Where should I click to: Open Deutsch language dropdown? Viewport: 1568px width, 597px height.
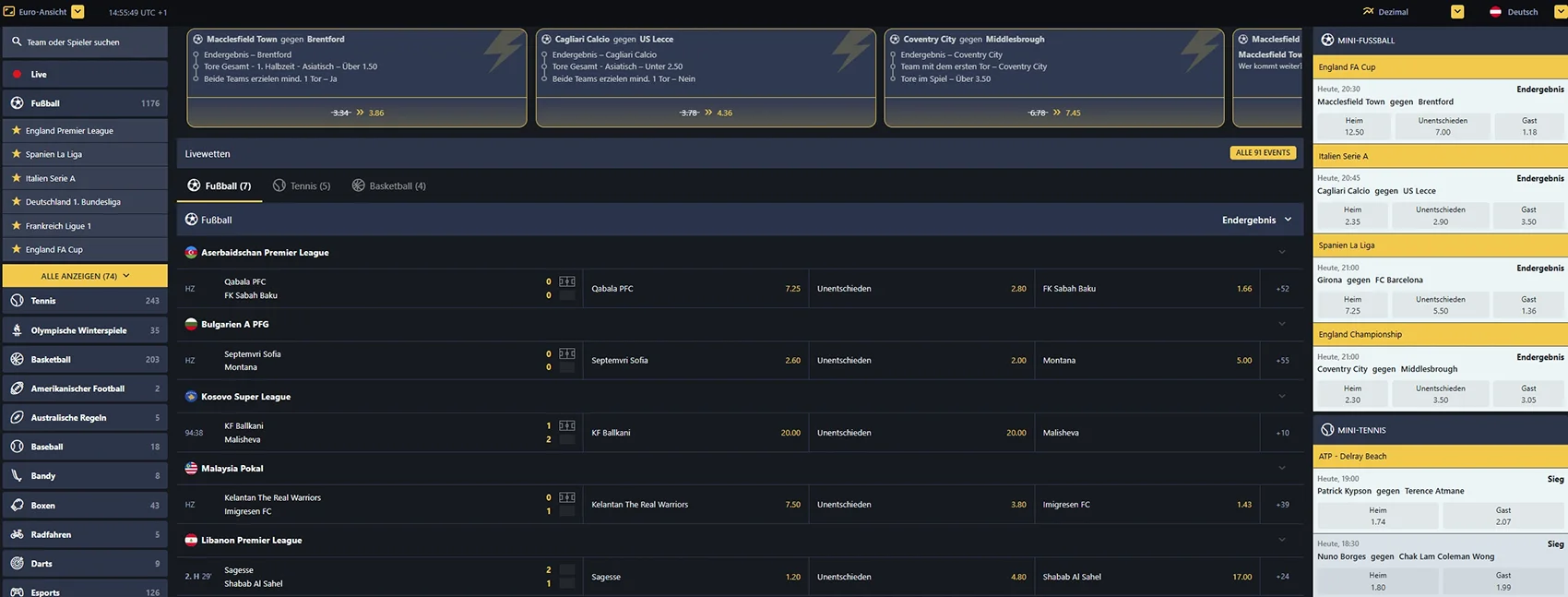point(1562,11)
